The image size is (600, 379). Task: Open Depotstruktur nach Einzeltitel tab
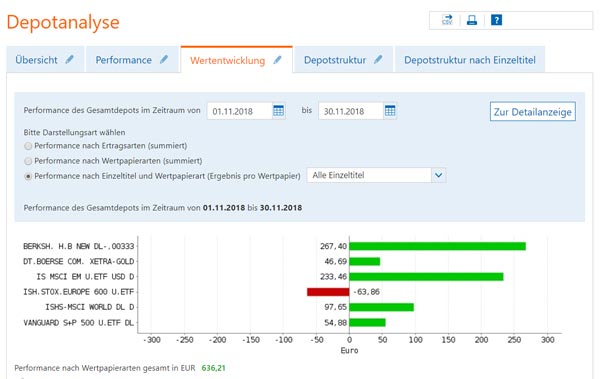470,60
